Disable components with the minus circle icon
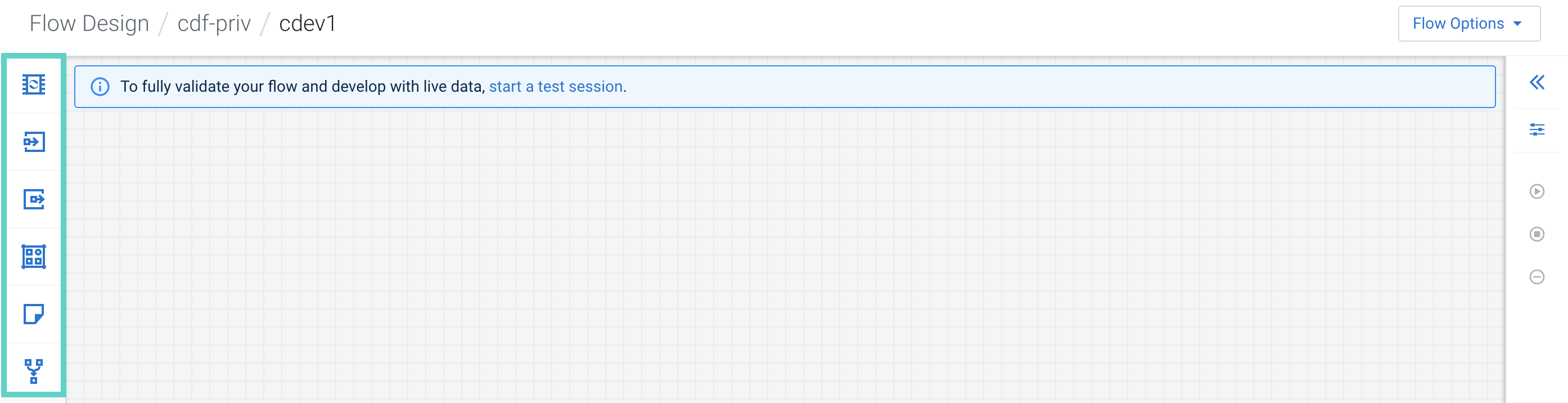The image size is (1568, 403). click(x=1537, y=277)
